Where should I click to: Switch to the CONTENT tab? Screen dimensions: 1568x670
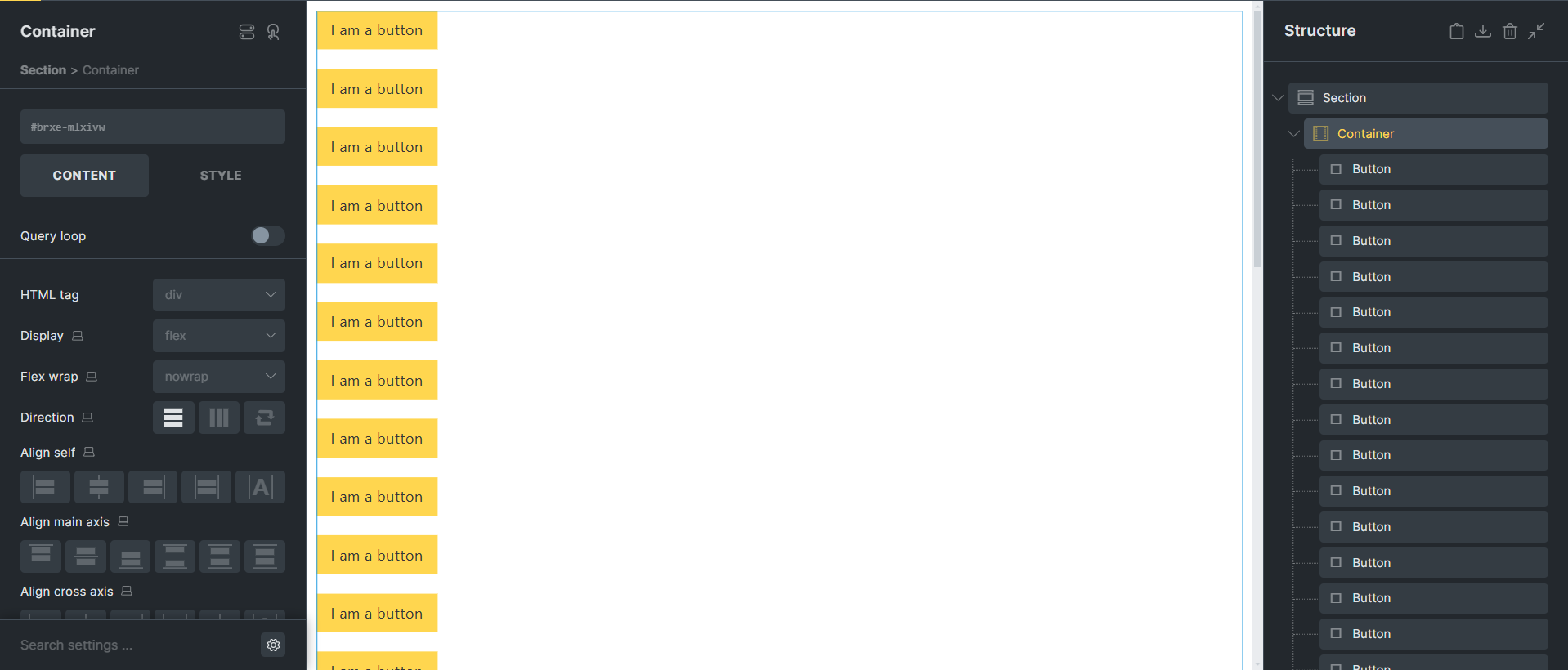84,176
